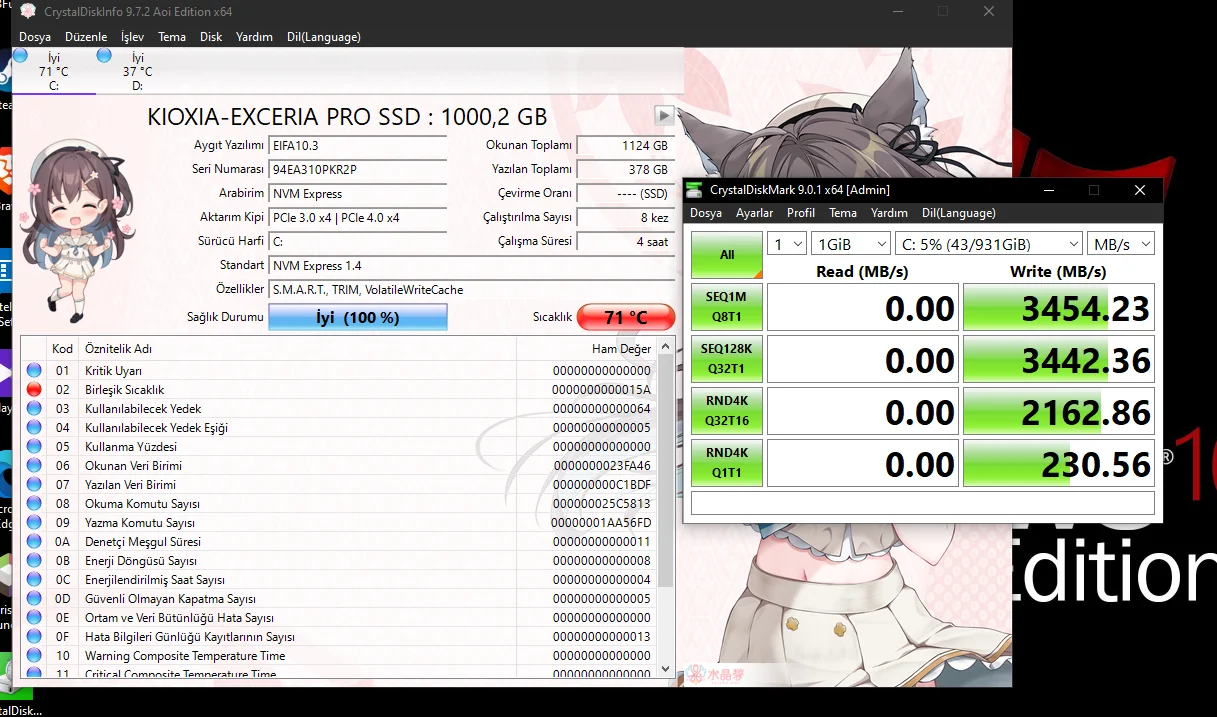The image size is (1217, 717).
Task: Run the SEQ1M Q8T1 test
Action: click(727, 307)
